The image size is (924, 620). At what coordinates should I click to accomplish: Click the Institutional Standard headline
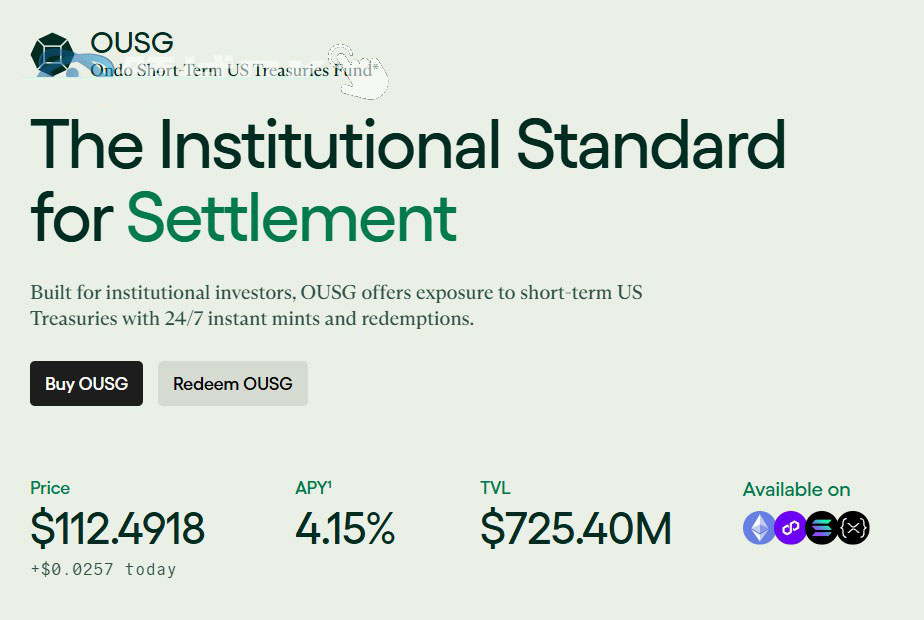pyautogui.click(x=408, y=143)
